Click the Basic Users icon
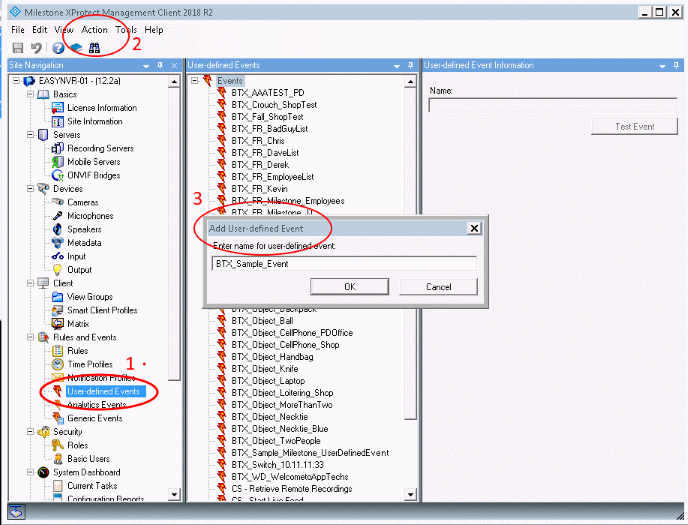The image size is (688, 525). (57, 459)
